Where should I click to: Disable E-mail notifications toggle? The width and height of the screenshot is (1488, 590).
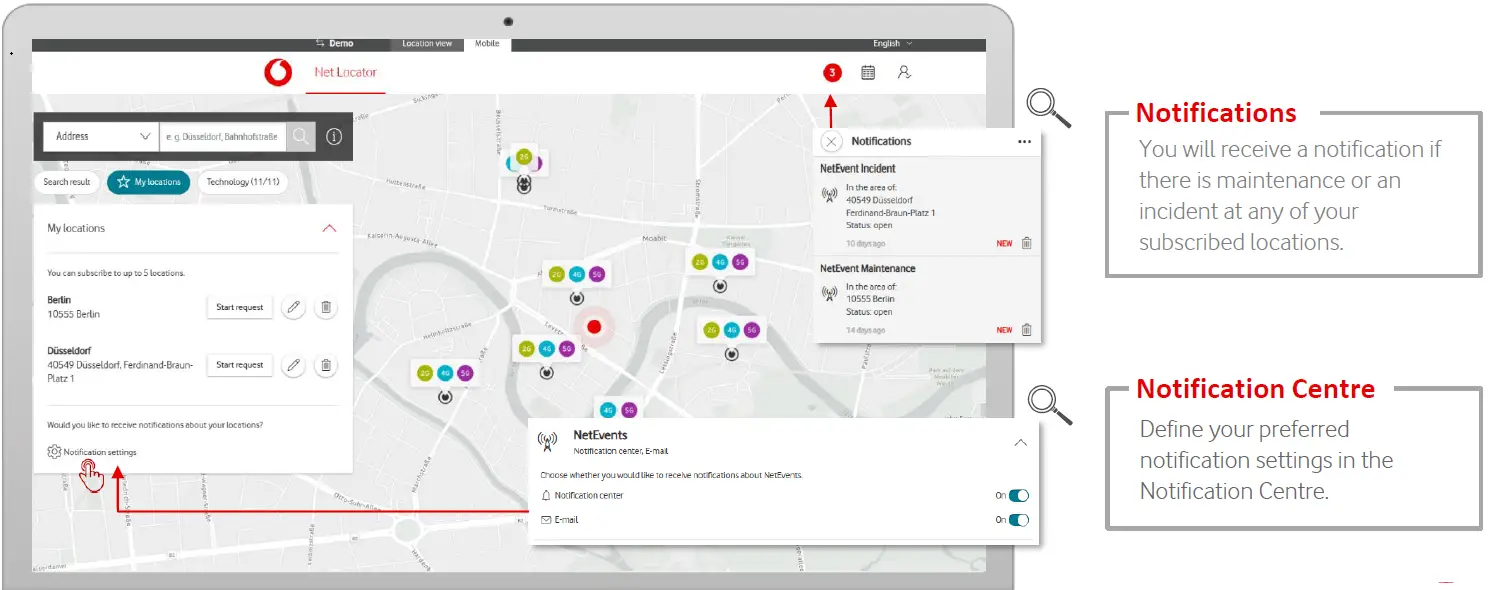[1018, 520]
